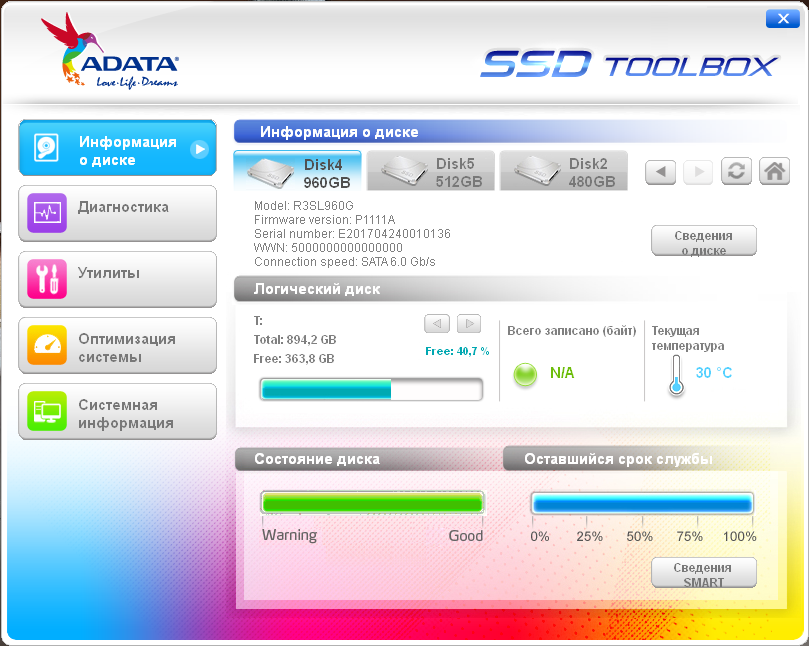Click the green disk health status bar

pos(372,503)
